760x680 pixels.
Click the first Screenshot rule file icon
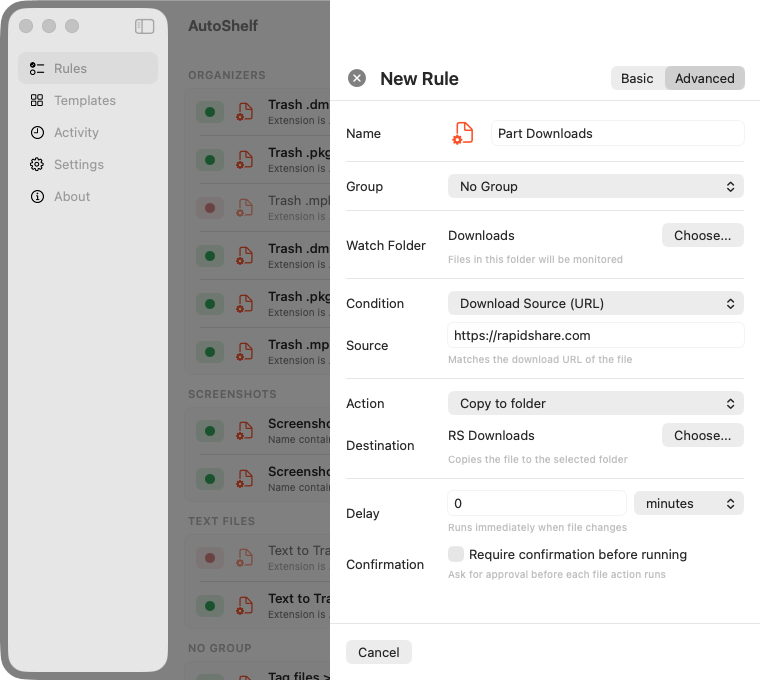245,431
